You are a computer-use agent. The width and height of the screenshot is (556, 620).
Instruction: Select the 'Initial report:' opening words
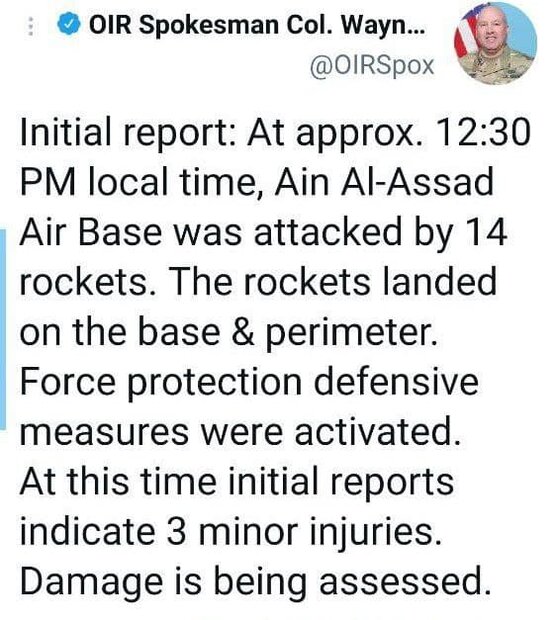pos(129,133)
